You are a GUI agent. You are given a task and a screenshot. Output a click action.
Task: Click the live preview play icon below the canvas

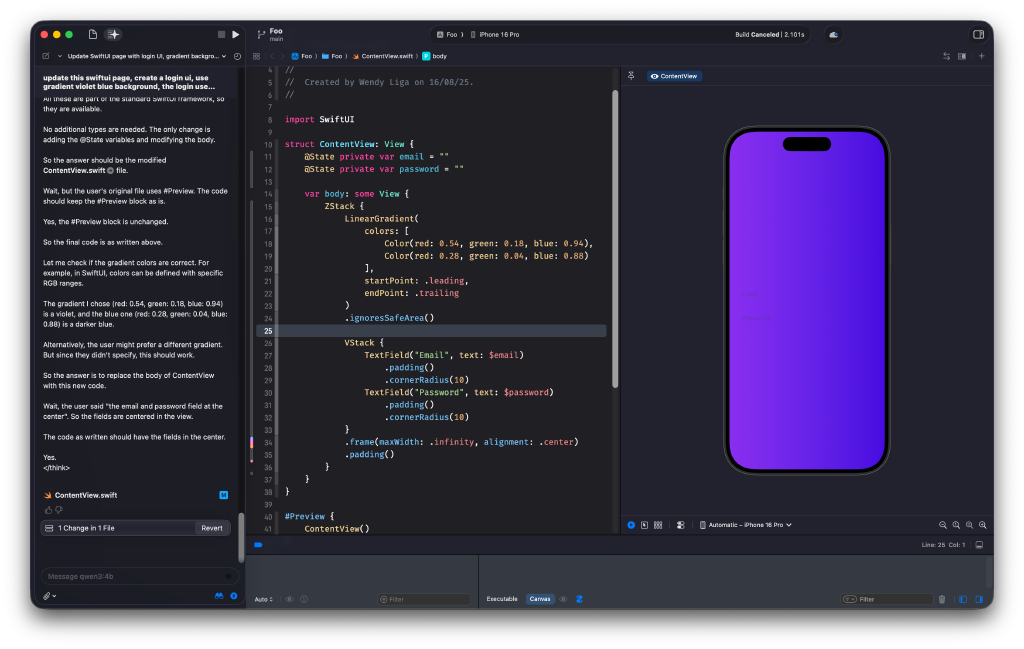tap(630, 524)
